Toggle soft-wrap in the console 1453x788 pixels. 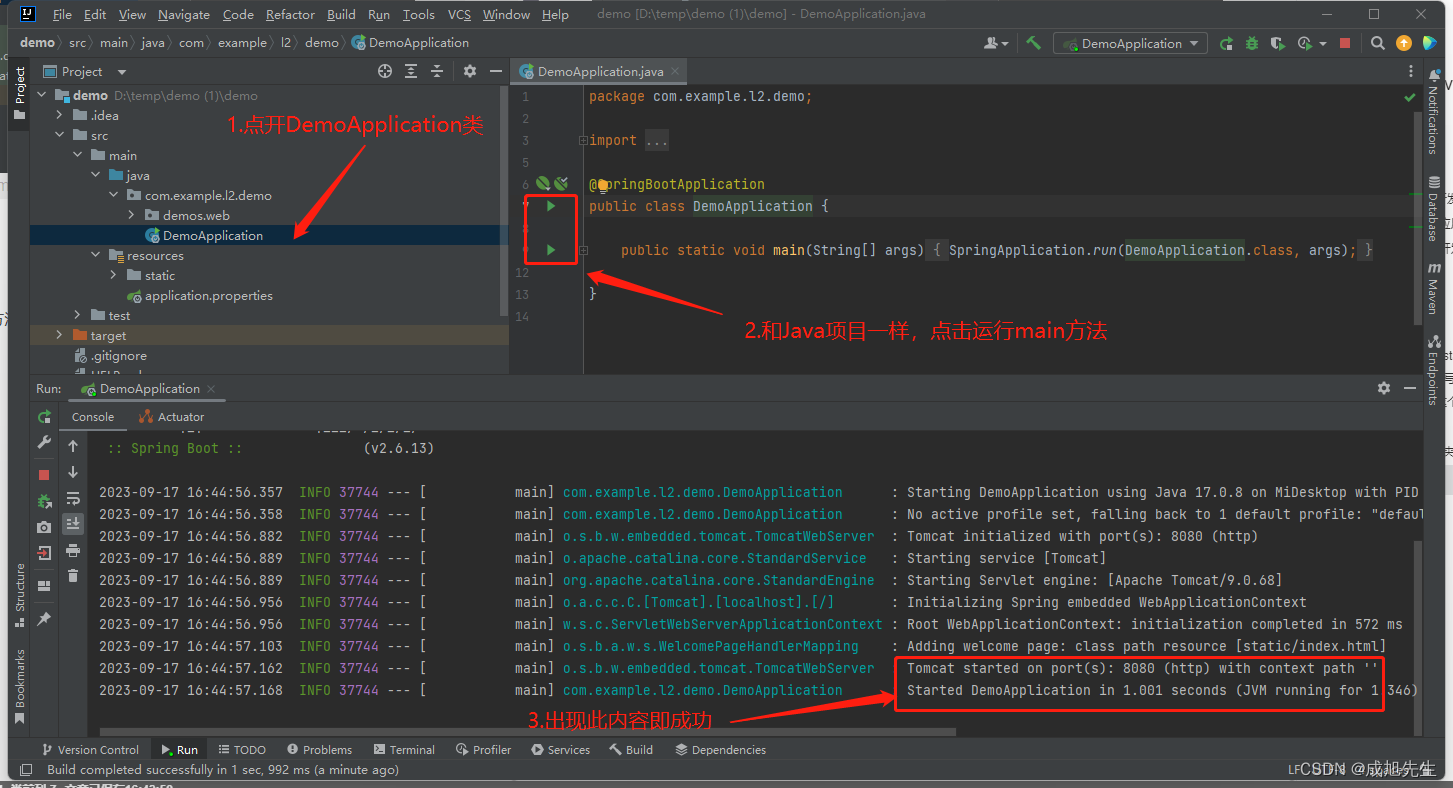[73, 498]
